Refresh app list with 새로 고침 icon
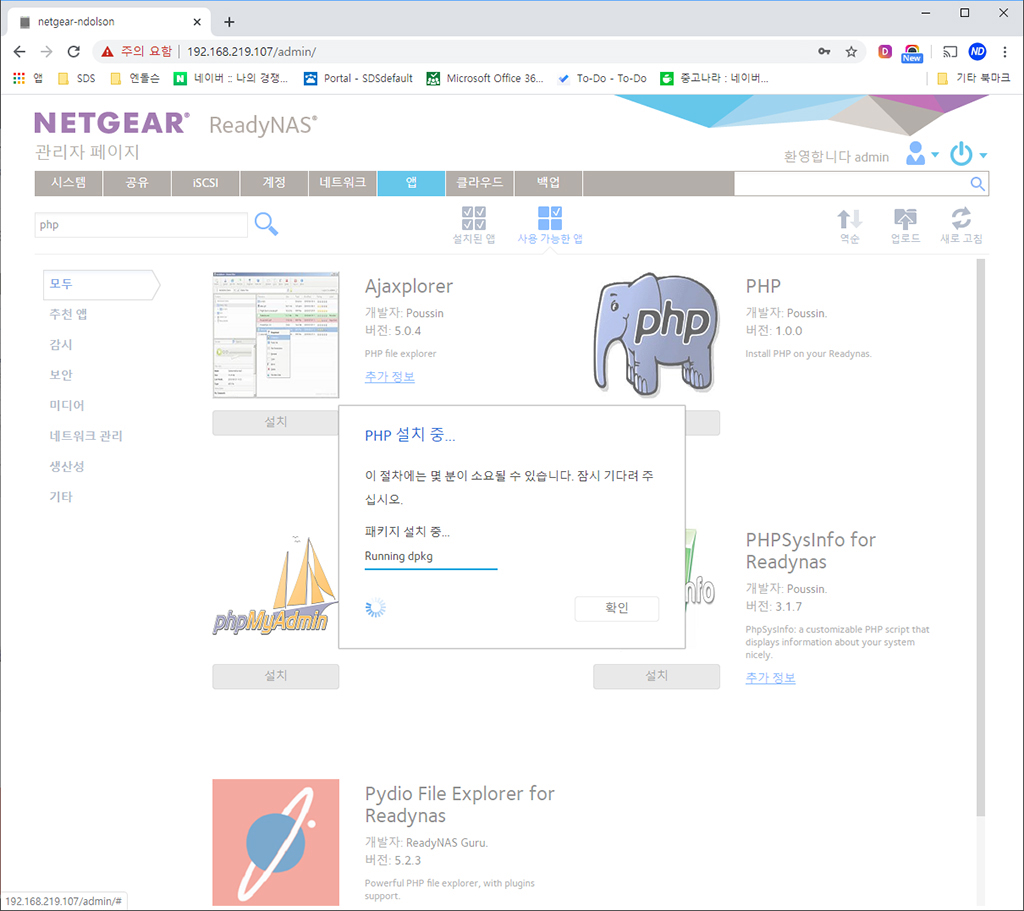 pyautogui.click(x=961, y=218)
